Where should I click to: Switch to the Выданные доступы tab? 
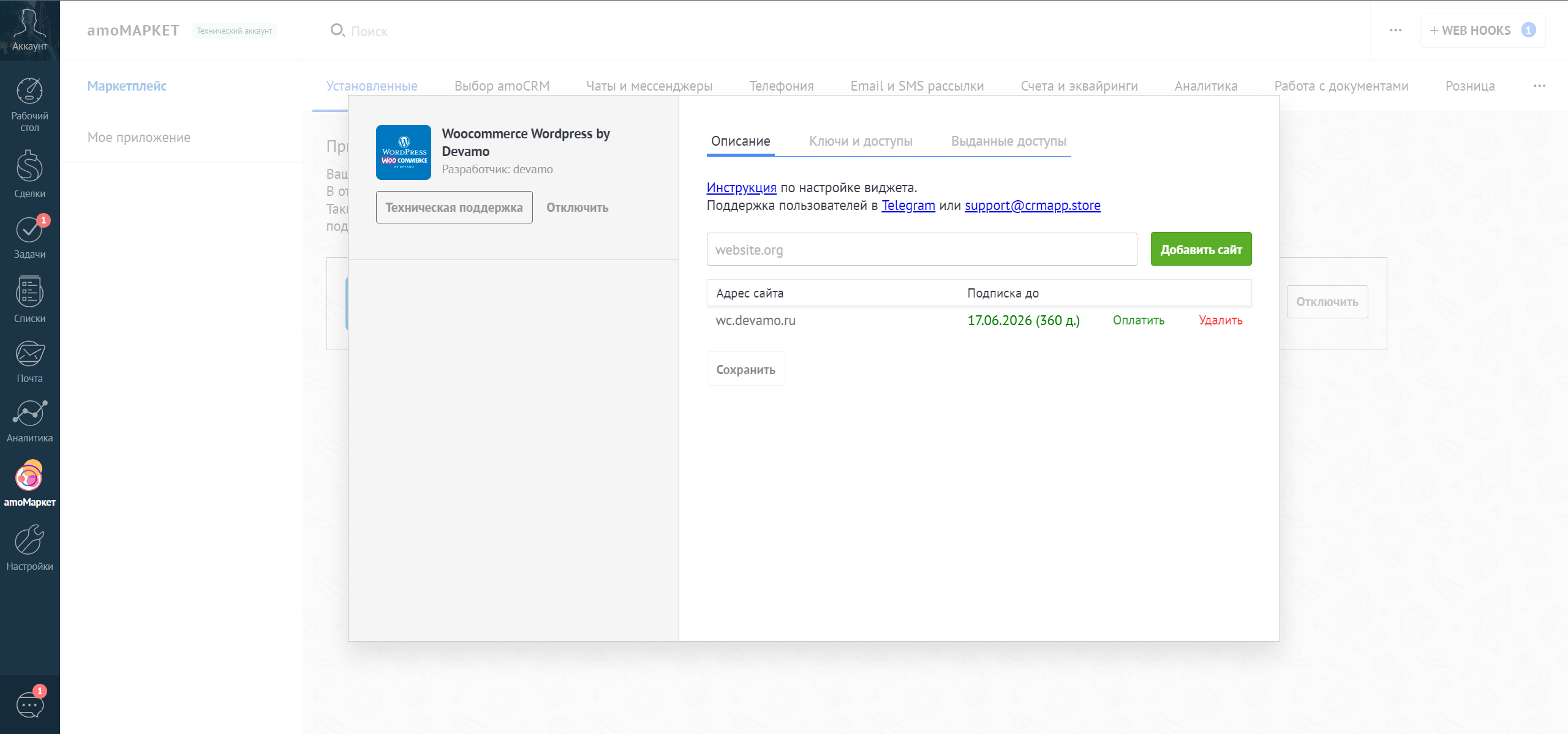[1009, 141]
